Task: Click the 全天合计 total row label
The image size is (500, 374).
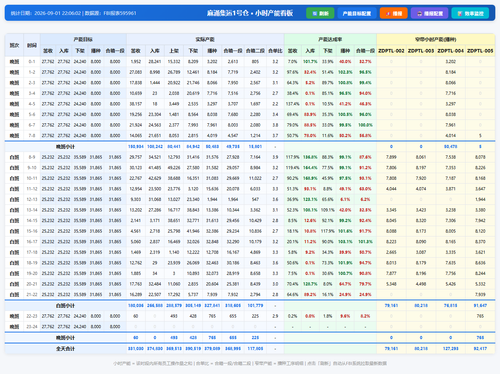Action: pos(65,349)
